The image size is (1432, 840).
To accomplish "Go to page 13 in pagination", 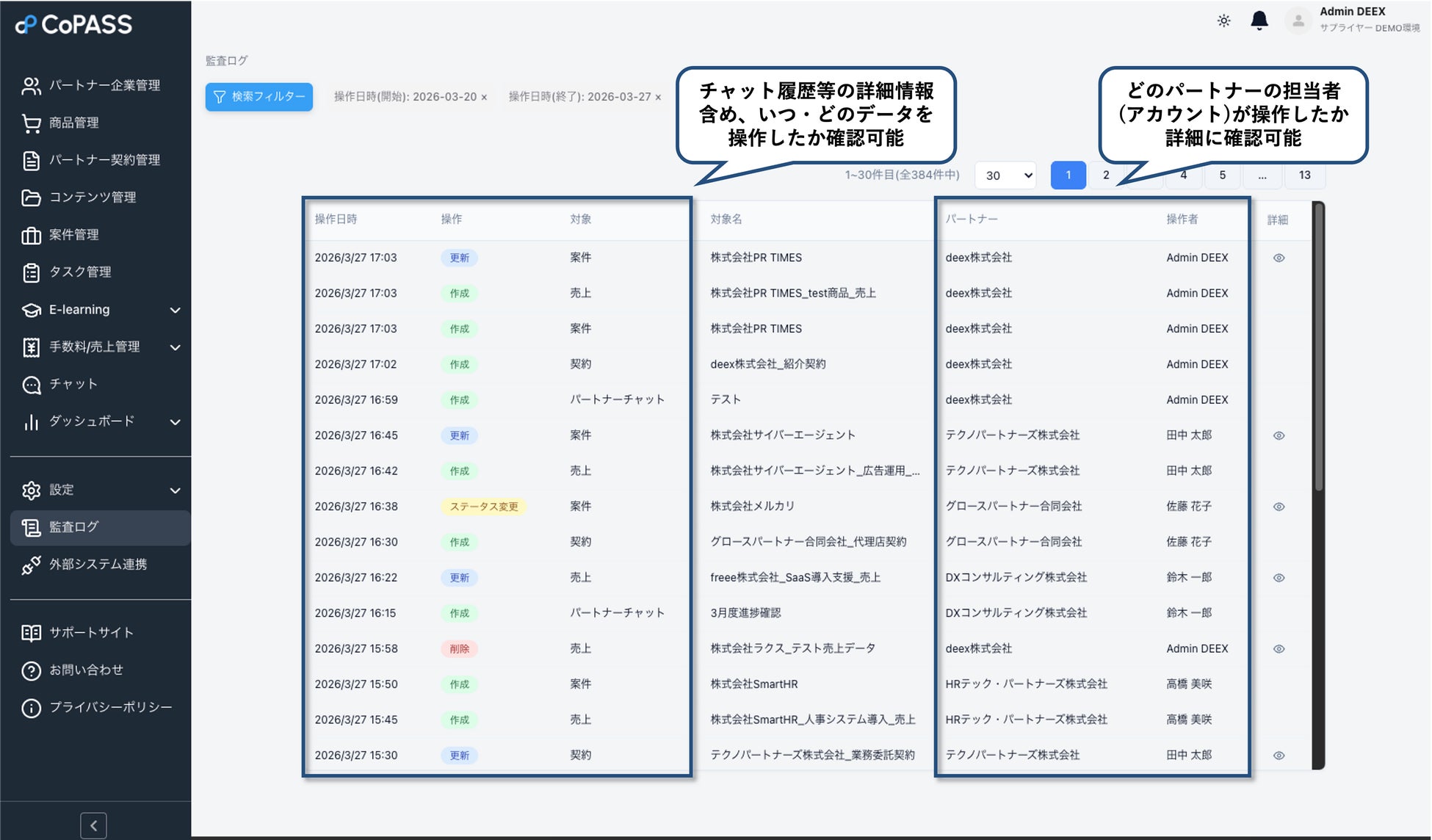I will 1304,175.
